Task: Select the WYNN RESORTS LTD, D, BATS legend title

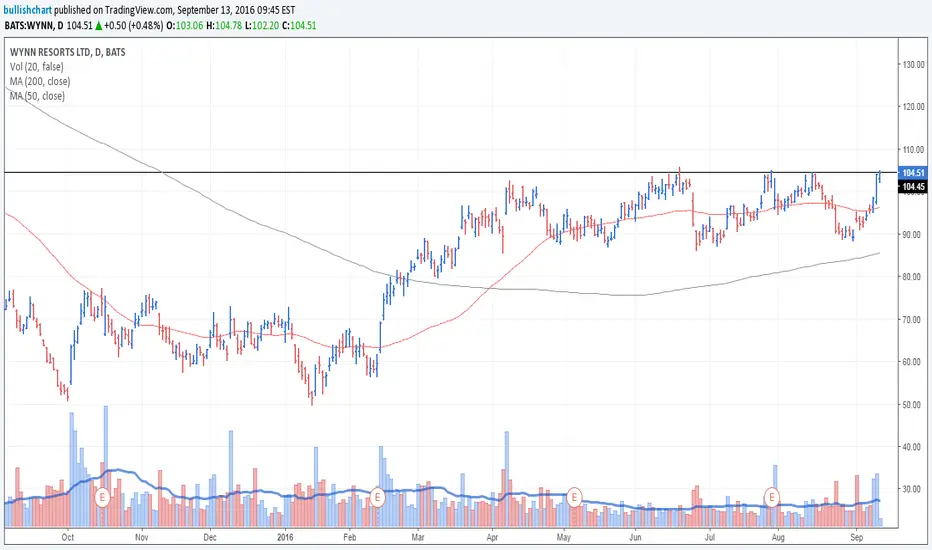Action: [68, 52]
